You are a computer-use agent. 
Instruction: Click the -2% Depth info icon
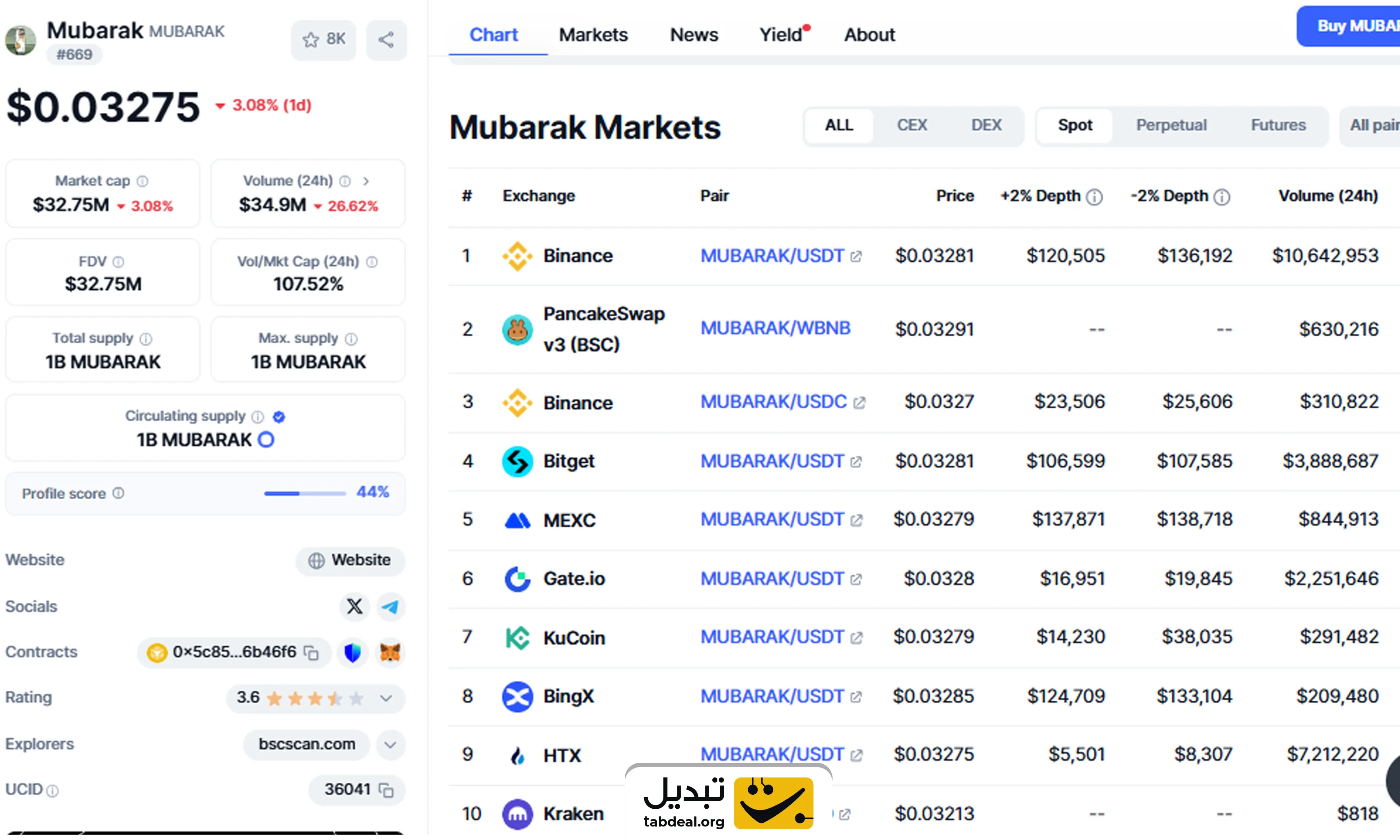[x=1222, y=197]
